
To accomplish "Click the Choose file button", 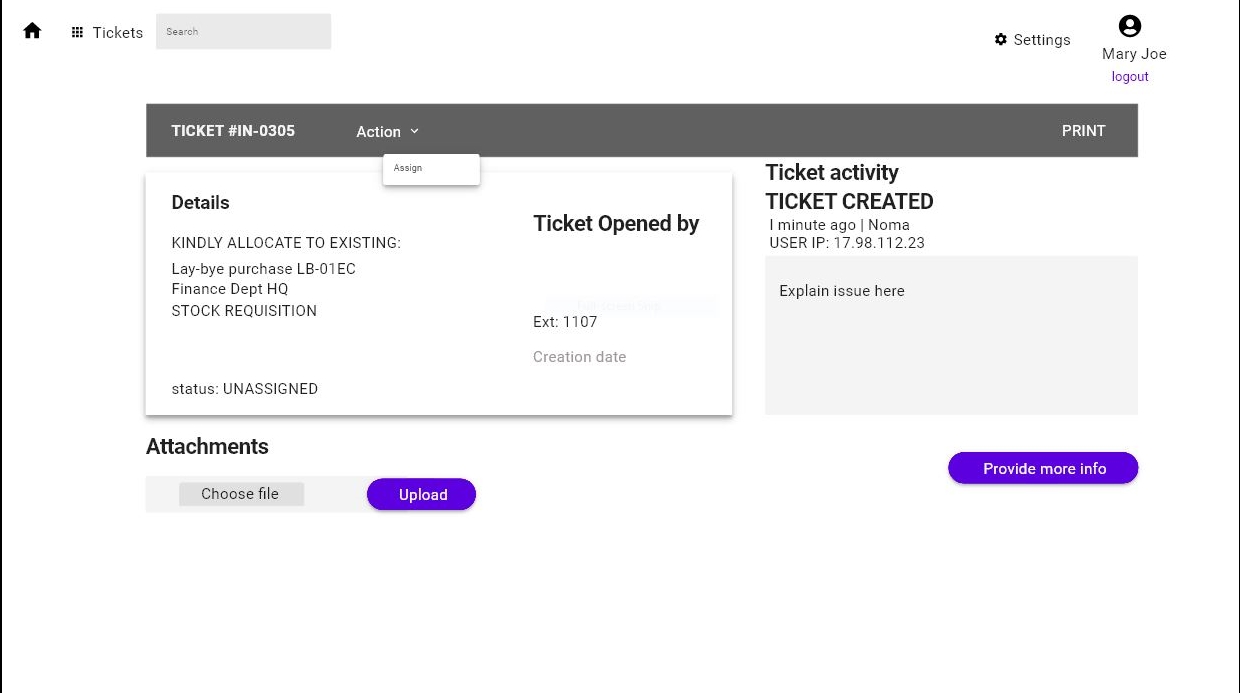I will [240, 494].
